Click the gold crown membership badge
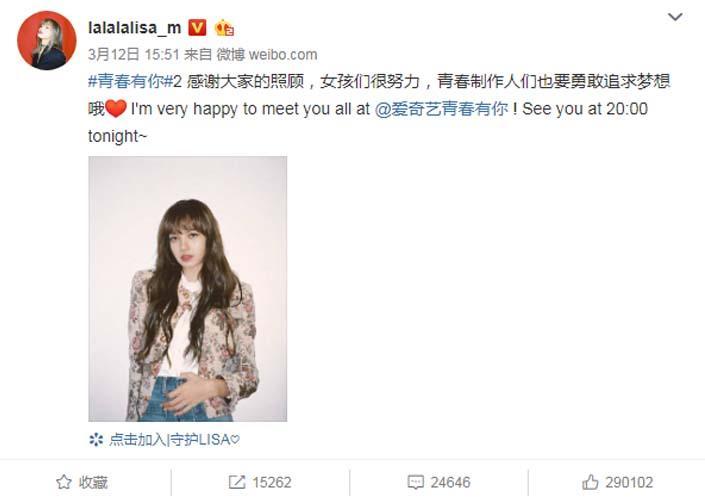Viewport: 705px width, 500px height. [x=224, y=28]
